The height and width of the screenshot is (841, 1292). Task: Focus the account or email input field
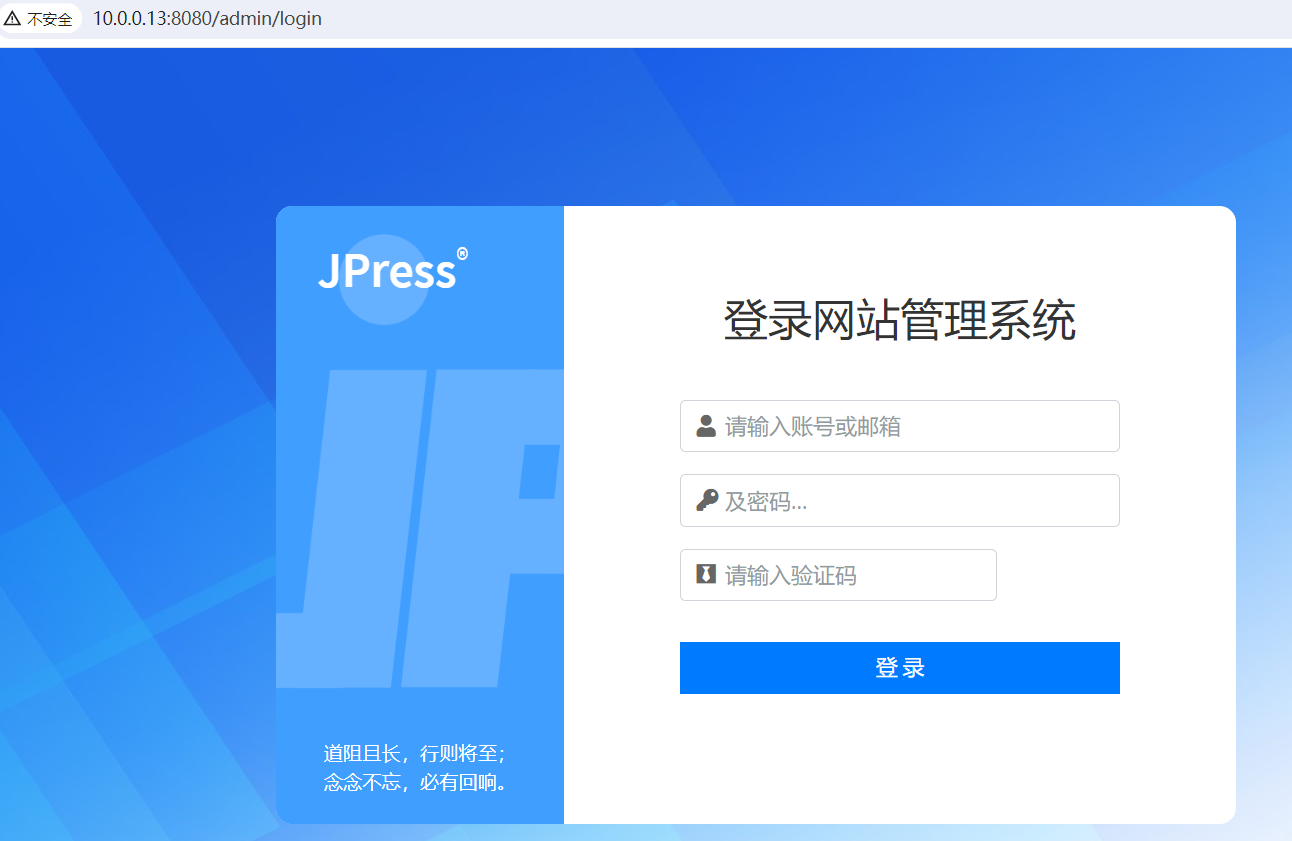[x=900, y=426]
